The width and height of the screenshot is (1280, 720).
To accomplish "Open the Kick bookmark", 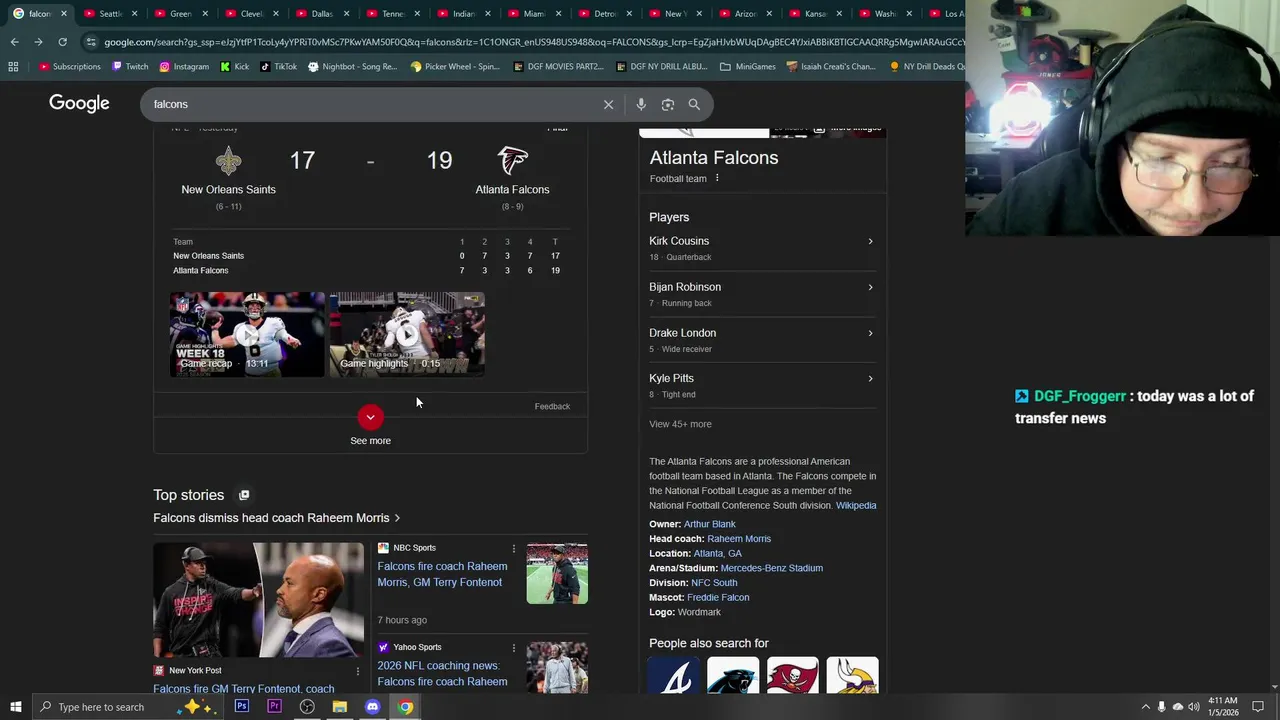I will (x=234, y=67).
